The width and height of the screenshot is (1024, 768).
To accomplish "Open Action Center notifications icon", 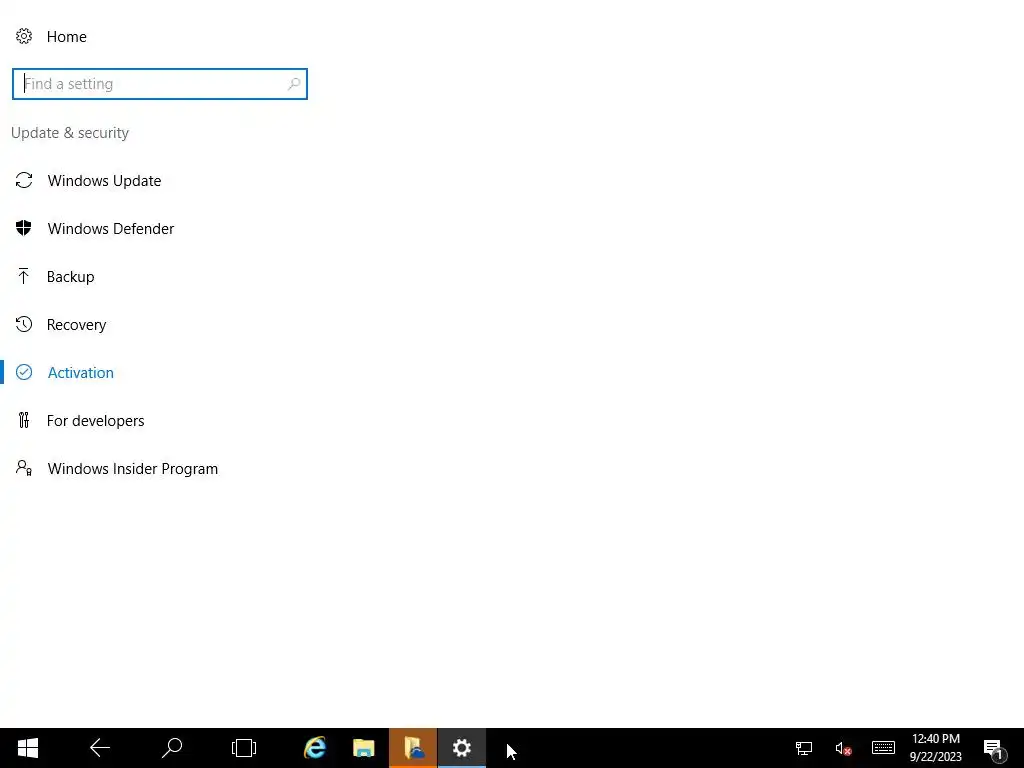I will coord(994,749).
